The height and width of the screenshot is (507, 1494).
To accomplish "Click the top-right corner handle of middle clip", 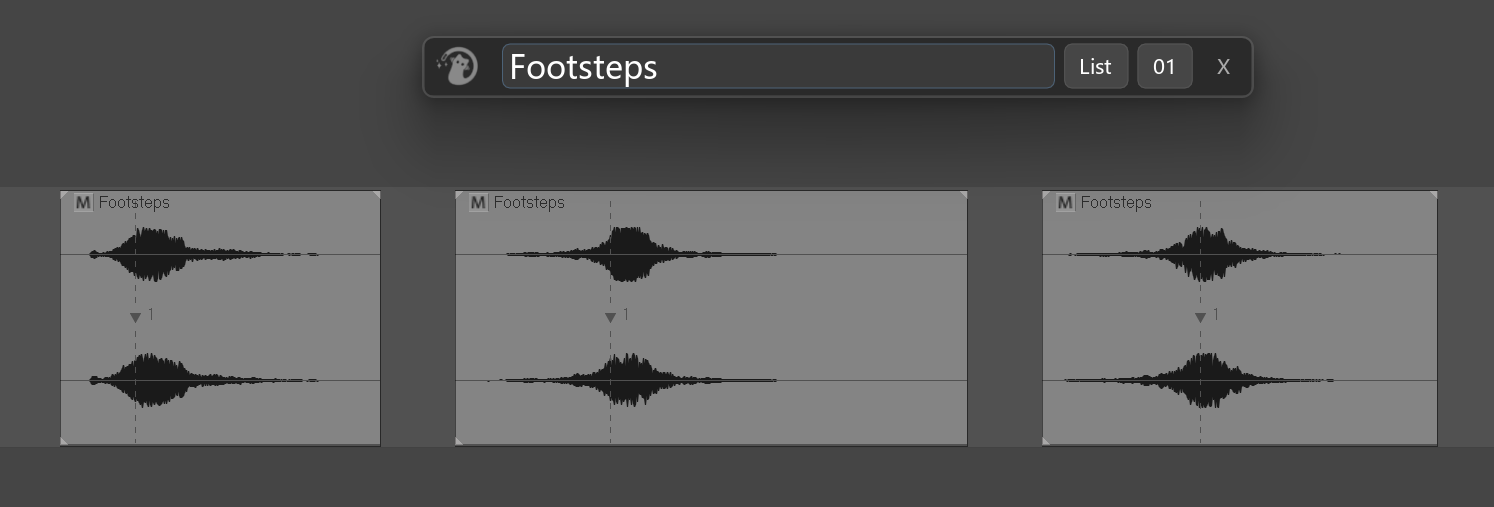I will coord(963,195).
